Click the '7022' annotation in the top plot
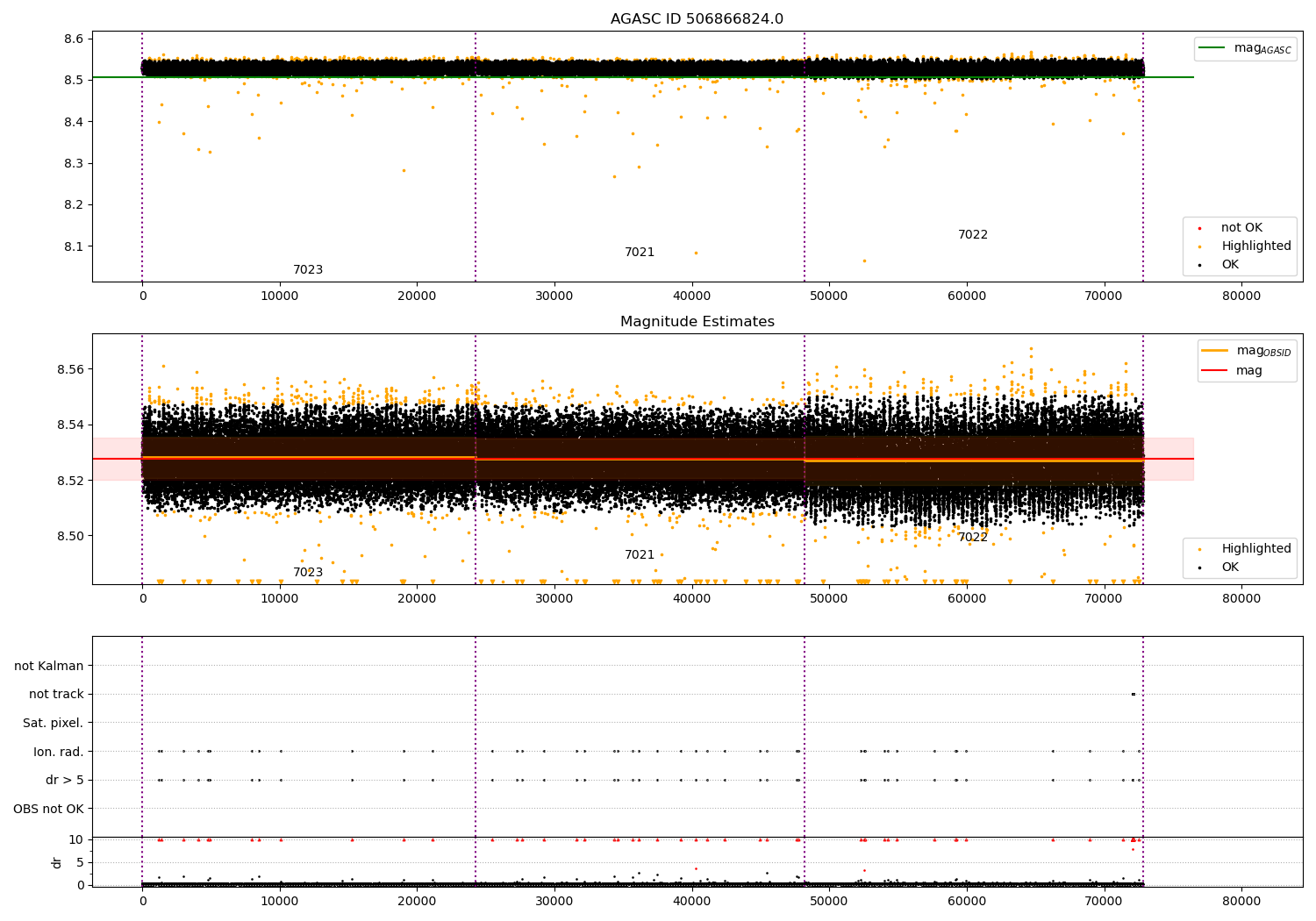Image resolution: width=1316 pixels, height=921 pixels. point(973,235)
